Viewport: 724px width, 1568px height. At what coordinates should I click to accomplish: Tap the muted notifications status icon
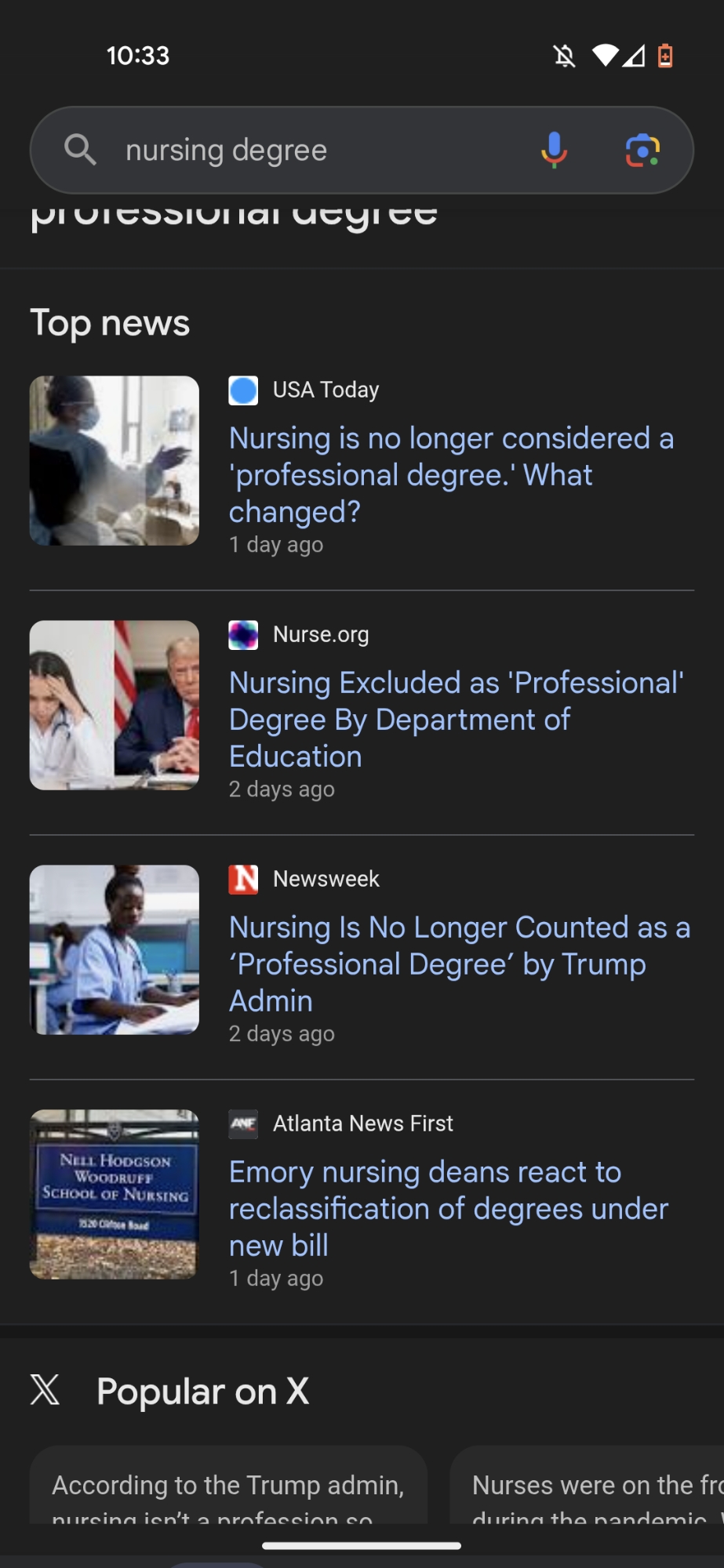pos(564,56)
